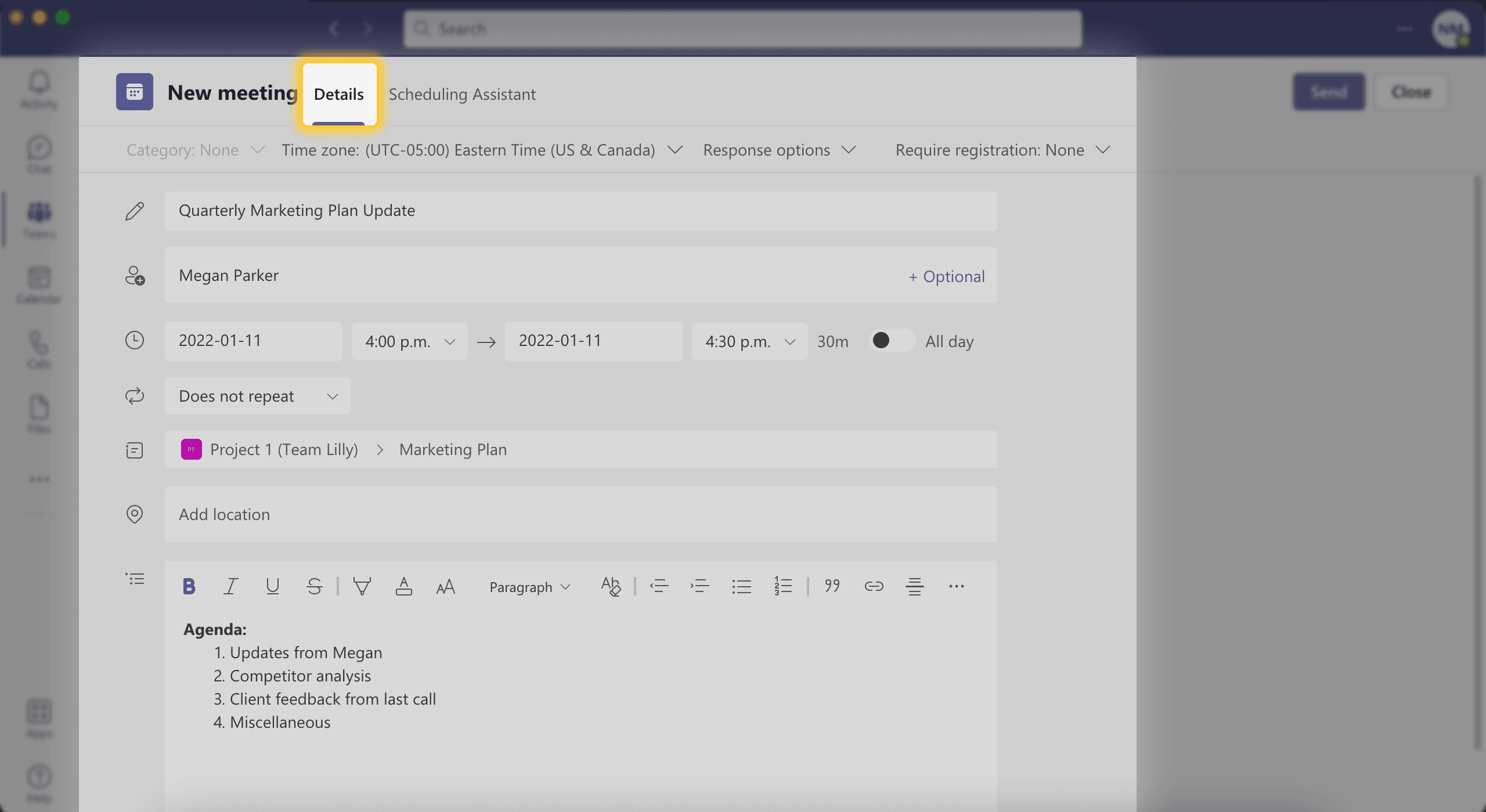Click + Optional to add attendees
Image resolution: width=1486 pixels, height=812 pixels.
click(x=945, y=275)
